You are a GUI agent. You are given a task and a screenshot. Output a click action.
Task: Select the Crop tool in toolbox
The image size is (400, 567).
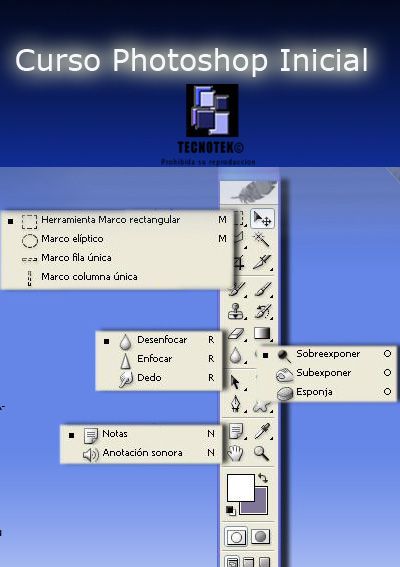(x=239, y=263)
